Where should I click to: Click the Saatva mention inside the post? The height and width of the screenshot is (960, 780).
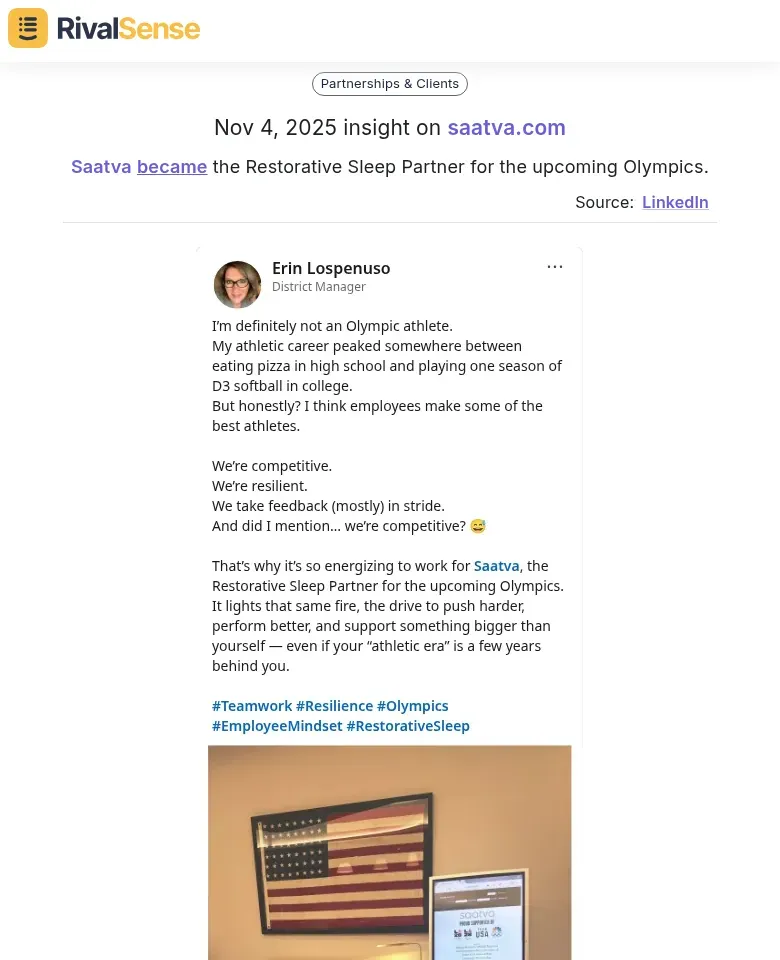tap(496, 565)
